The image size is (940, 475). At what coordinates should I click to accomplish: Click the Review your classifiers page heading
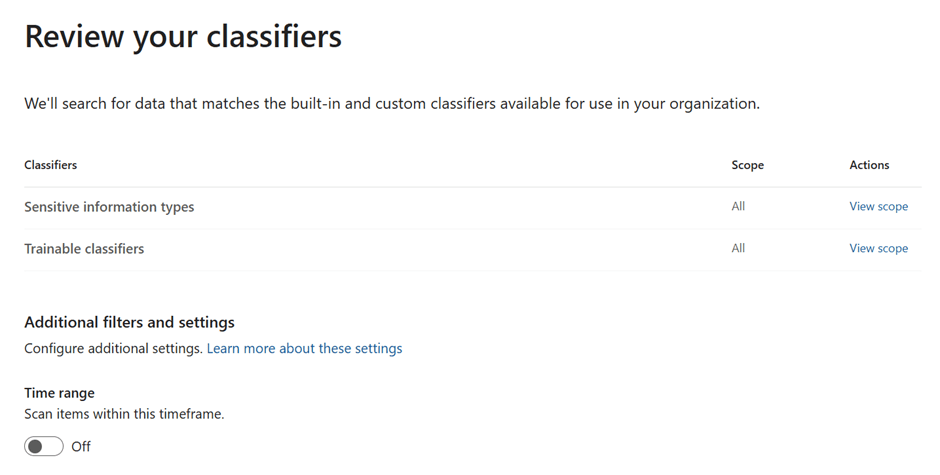point(183,37)
